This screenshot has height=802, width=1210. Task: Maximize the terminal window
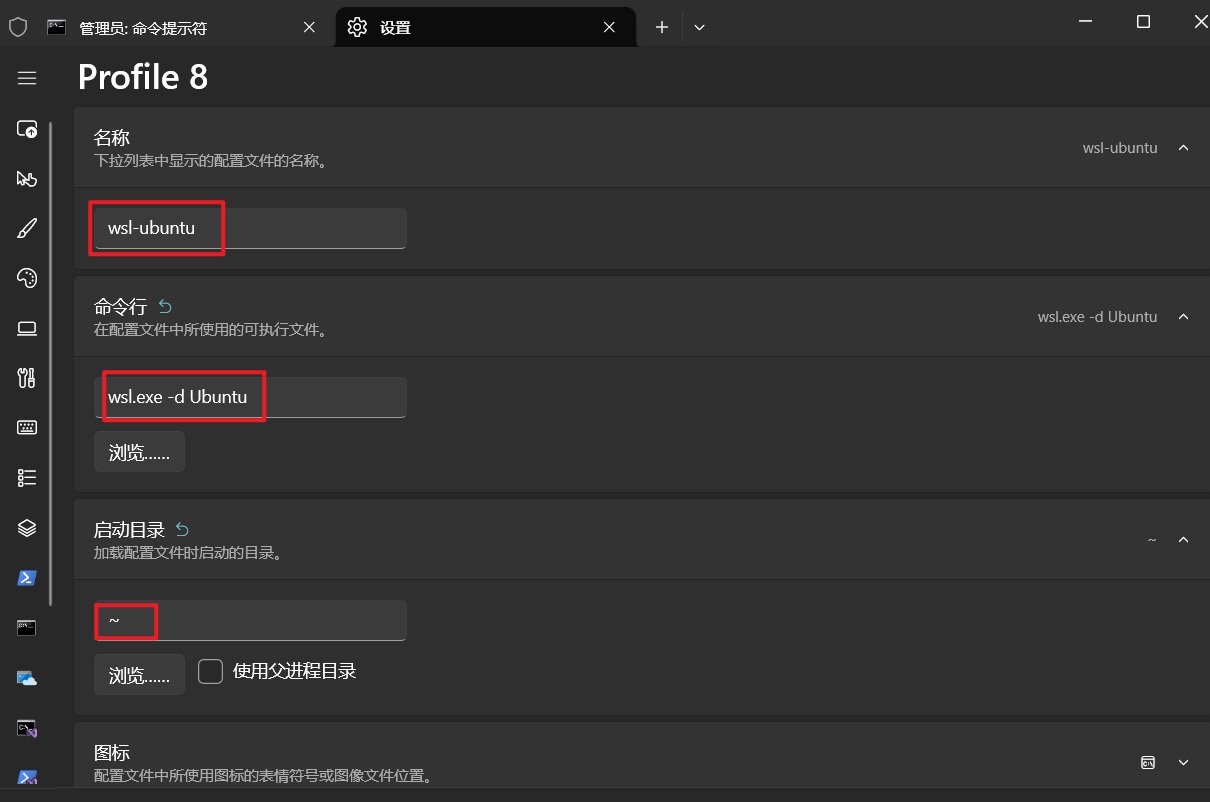[1143, 21]
